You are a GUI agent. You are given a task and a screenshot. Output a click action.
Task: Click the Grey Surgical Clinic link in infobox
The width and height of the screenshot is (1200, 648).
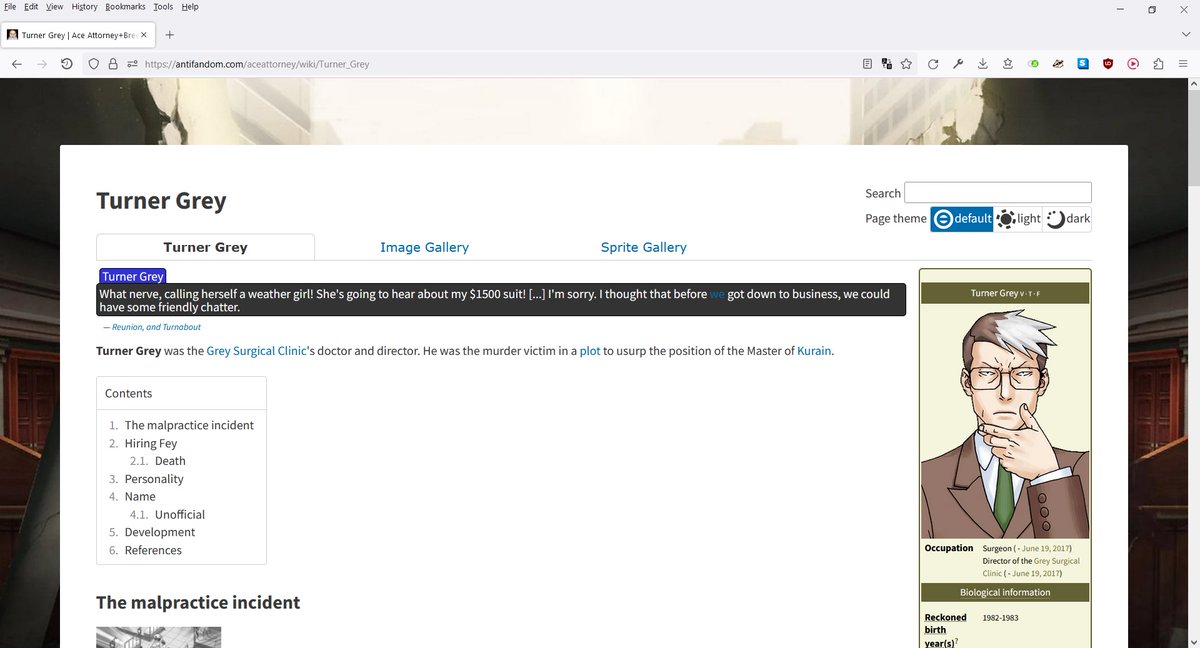tap(1030, 567)
